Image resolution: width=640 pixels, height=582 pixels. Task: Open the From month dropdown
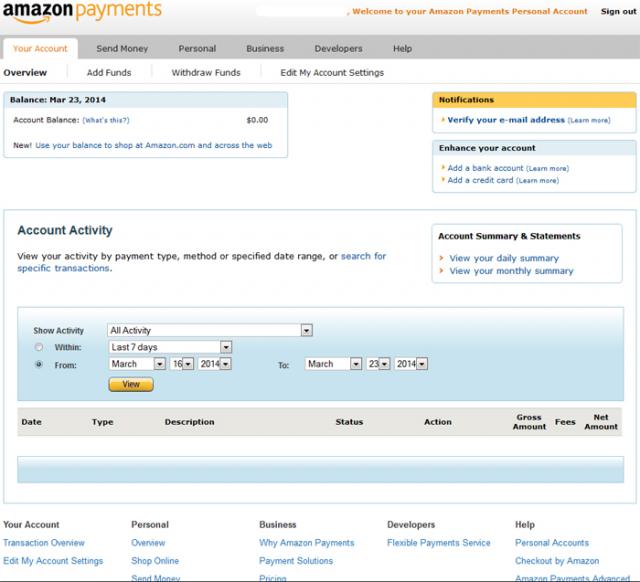[x=137, y=364]
